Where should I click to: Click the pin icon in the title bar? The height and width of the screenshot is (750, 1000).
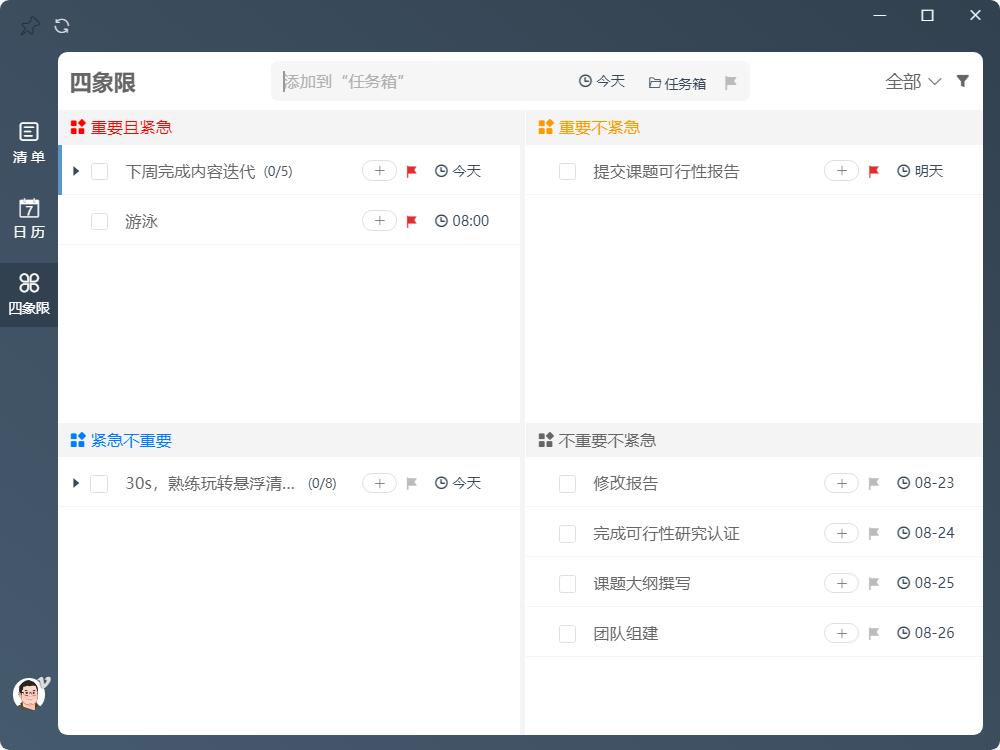29,26
